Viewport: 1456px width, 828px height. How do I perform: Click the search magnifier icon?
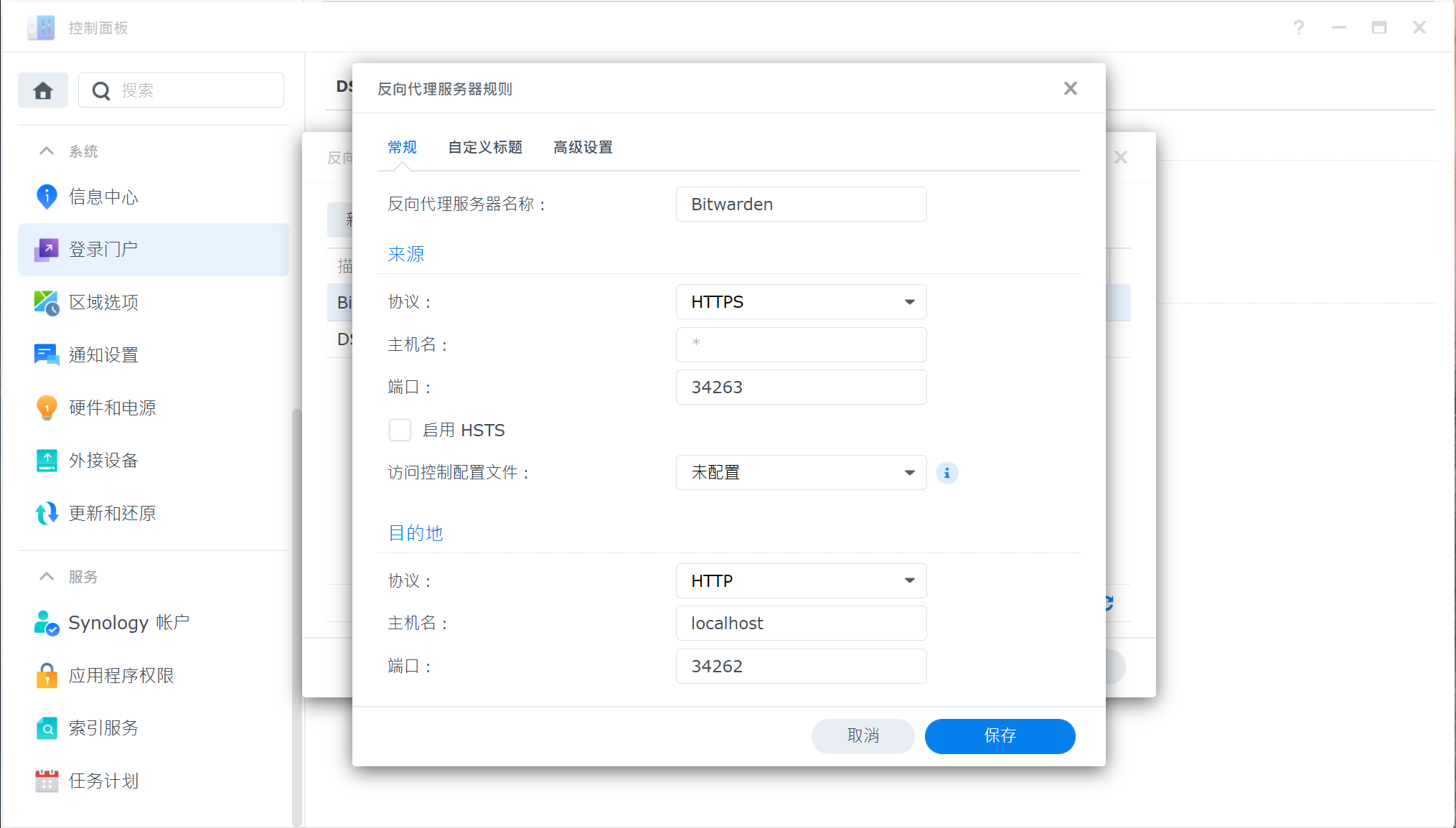101,91
